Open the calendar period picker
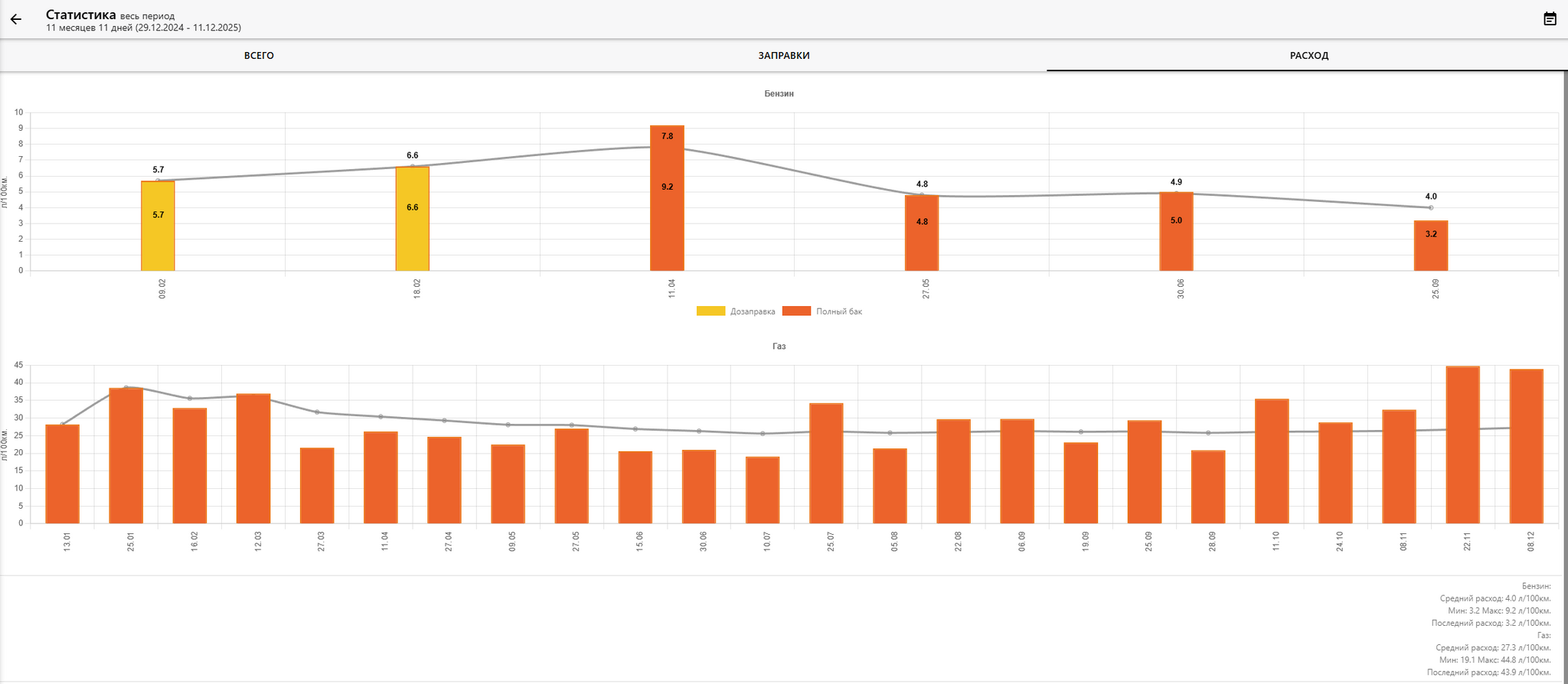Viewport: 1568px width, 684px height. tap(1550, 19)
